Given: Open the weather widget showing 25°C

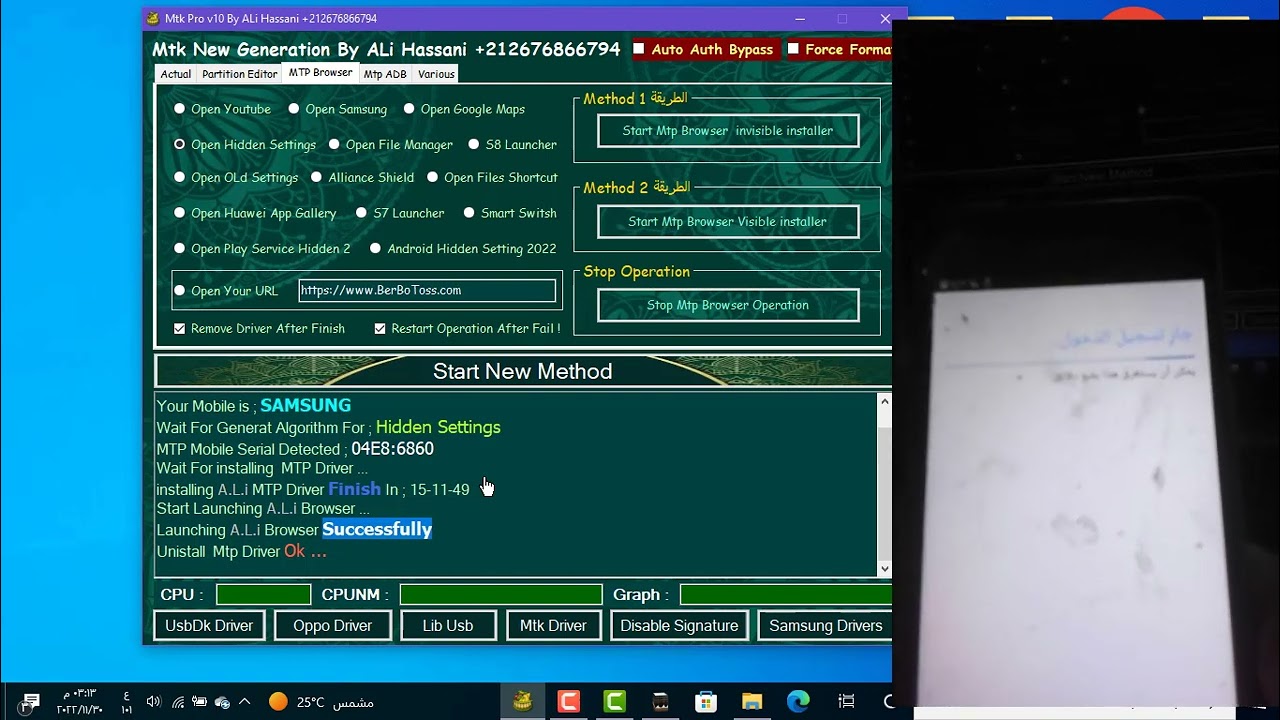Looking at the screenshot, I should pos(321,702).
